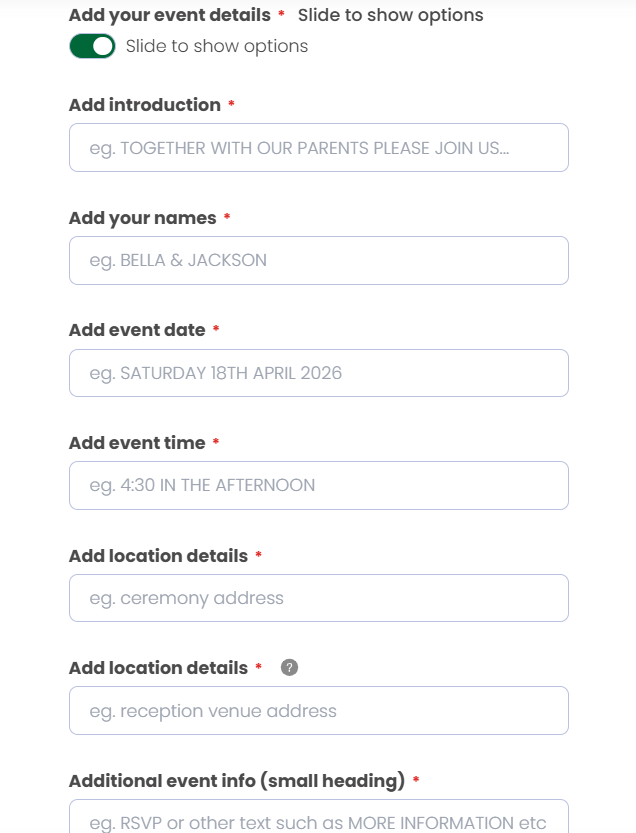Viewport: 636px width, 833px height.
Task: Select the Add event date field
Action: tap(318, 373)
